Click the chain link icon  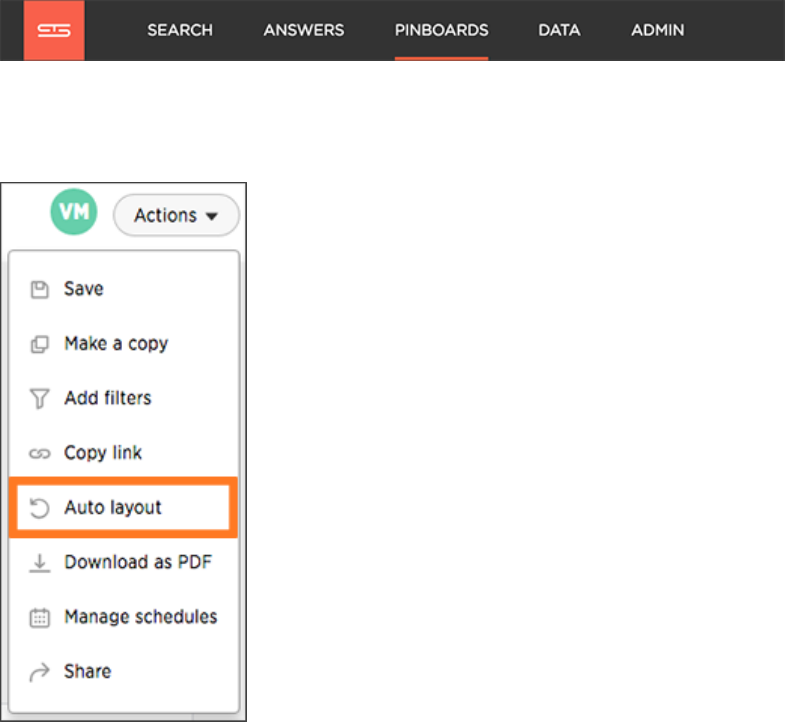pyautogui.click(x=40, y=454)
